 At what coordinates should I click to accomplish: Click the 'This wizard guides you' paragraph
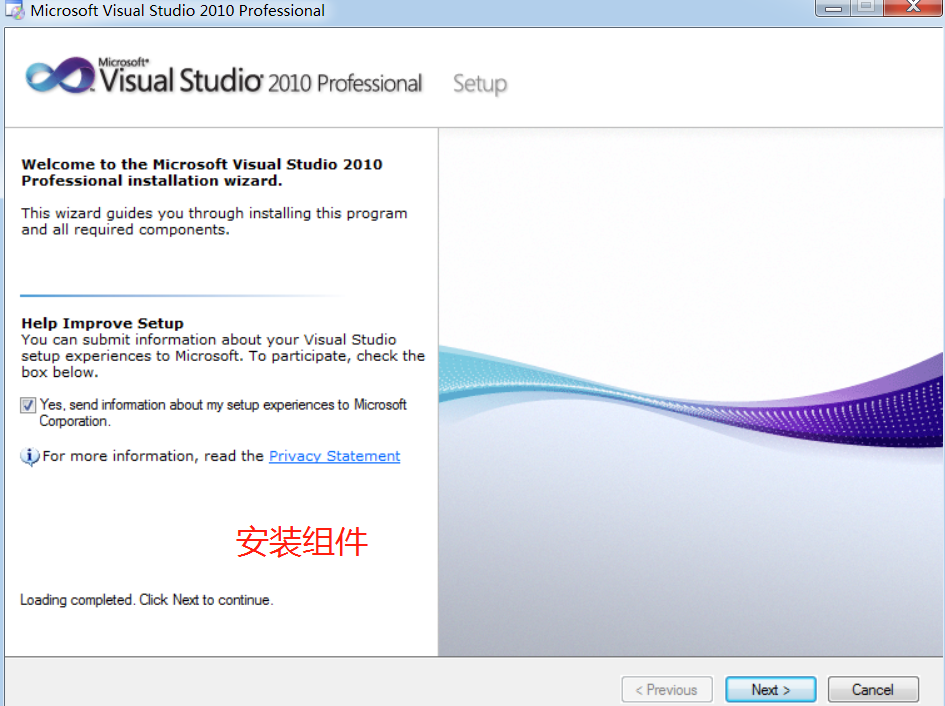click(214, 221)
